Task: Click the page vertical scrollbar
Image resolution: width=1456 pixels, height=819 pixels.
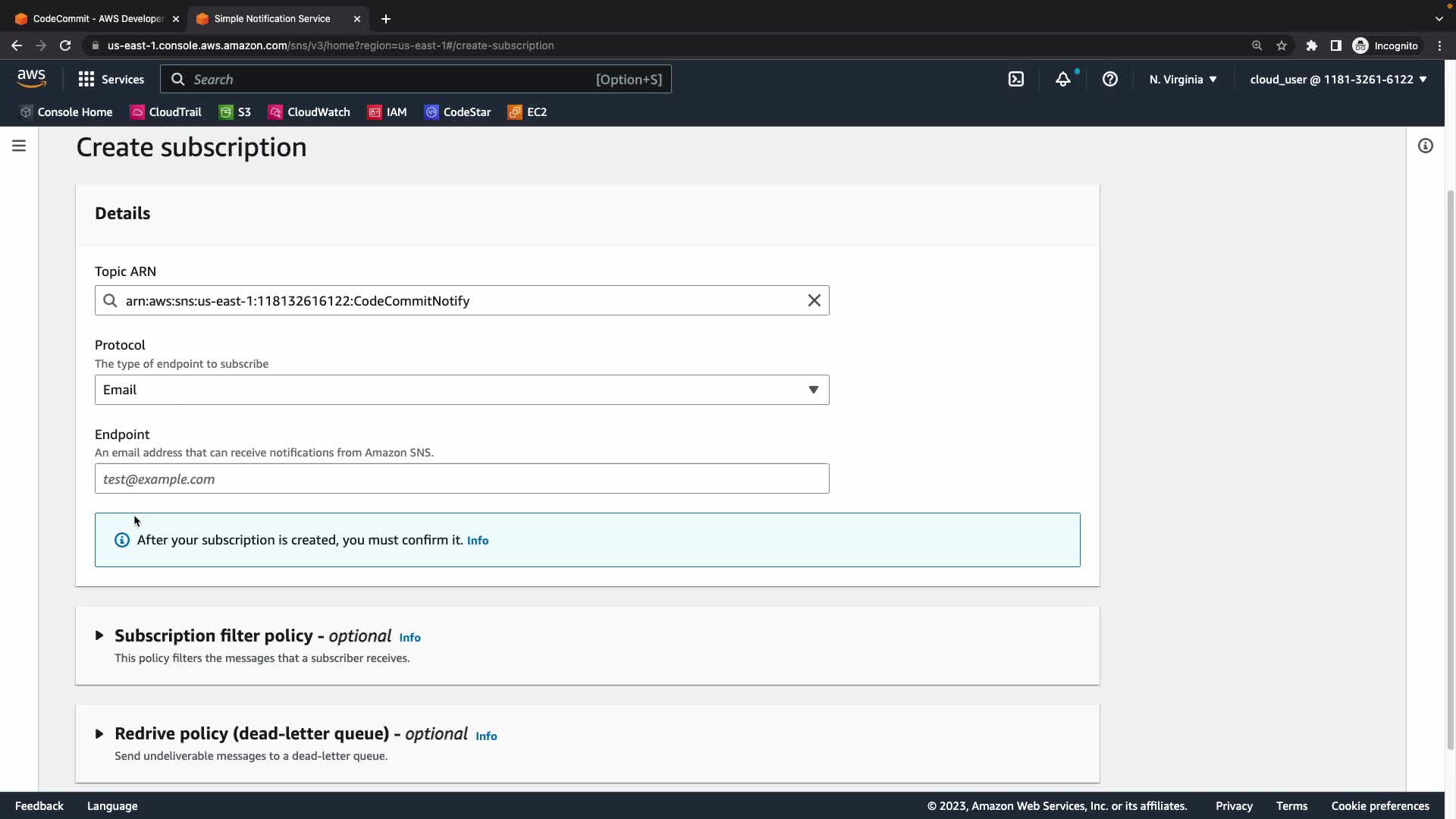Action: pos(1450,455)
